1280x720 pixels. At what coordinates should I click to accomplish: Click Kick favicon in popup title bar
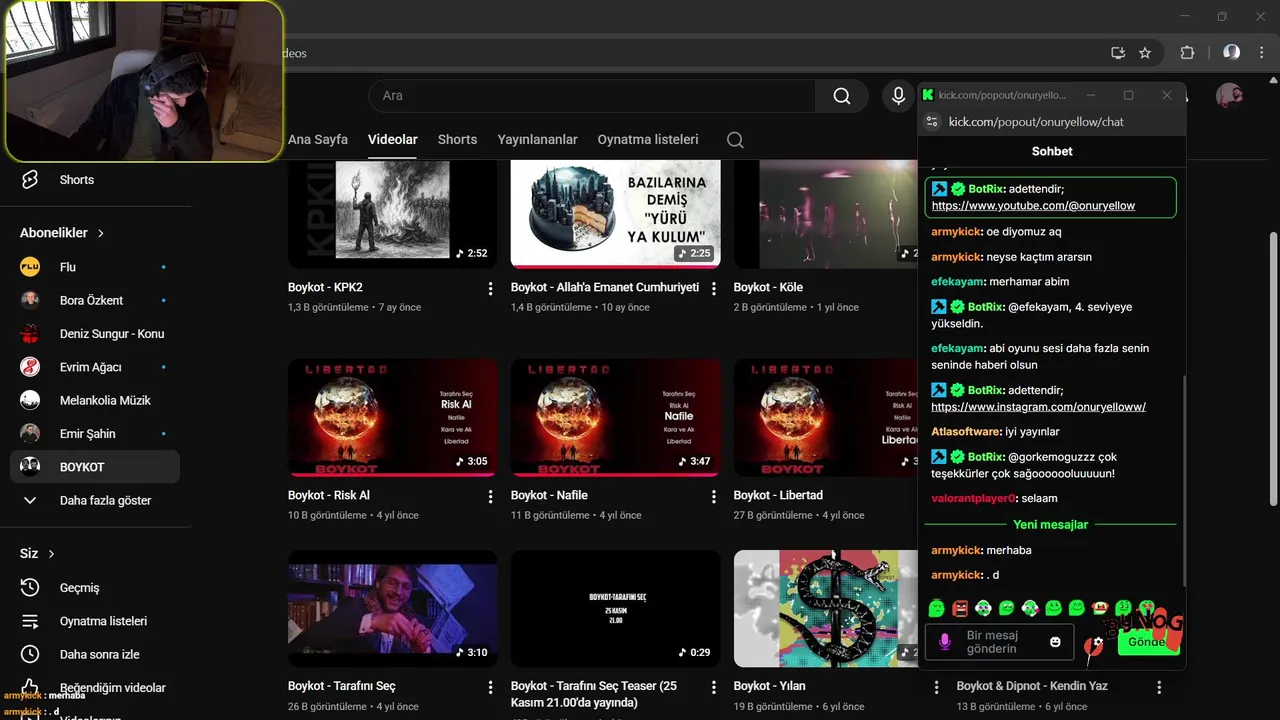(928, 95)
